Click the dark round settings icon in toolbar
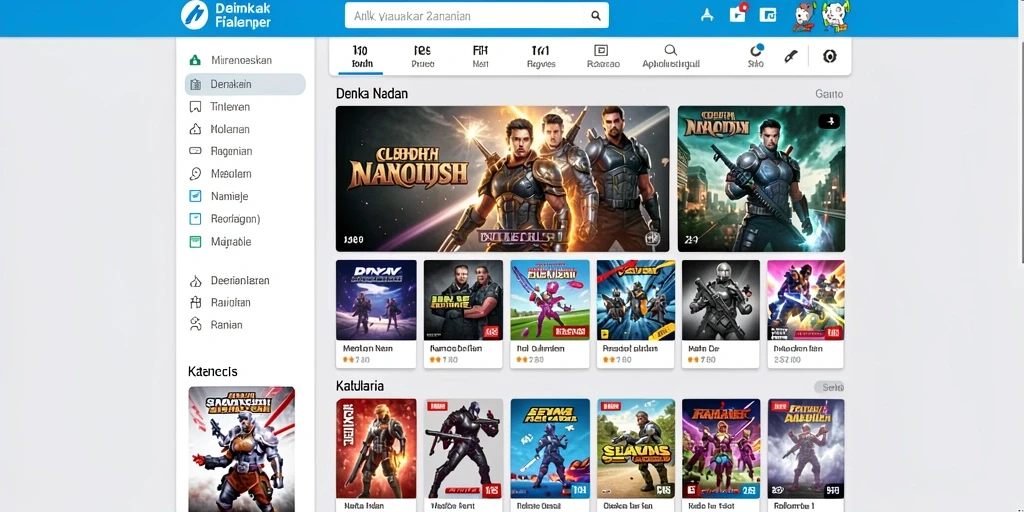Screen dimensions: 1024x512 [x=829, y=56]
